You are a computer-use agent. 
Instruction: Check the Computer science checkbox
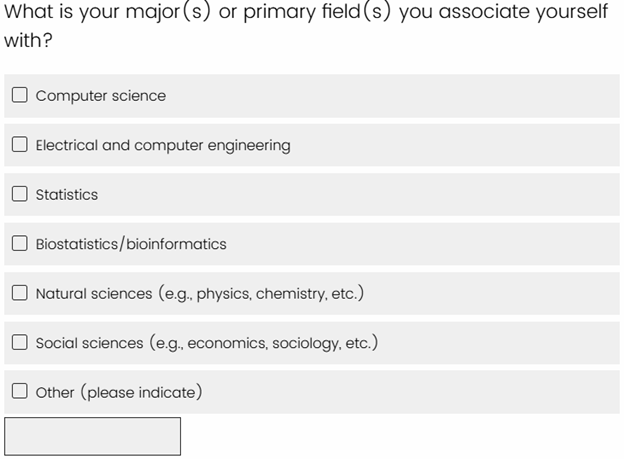(20, 96)
